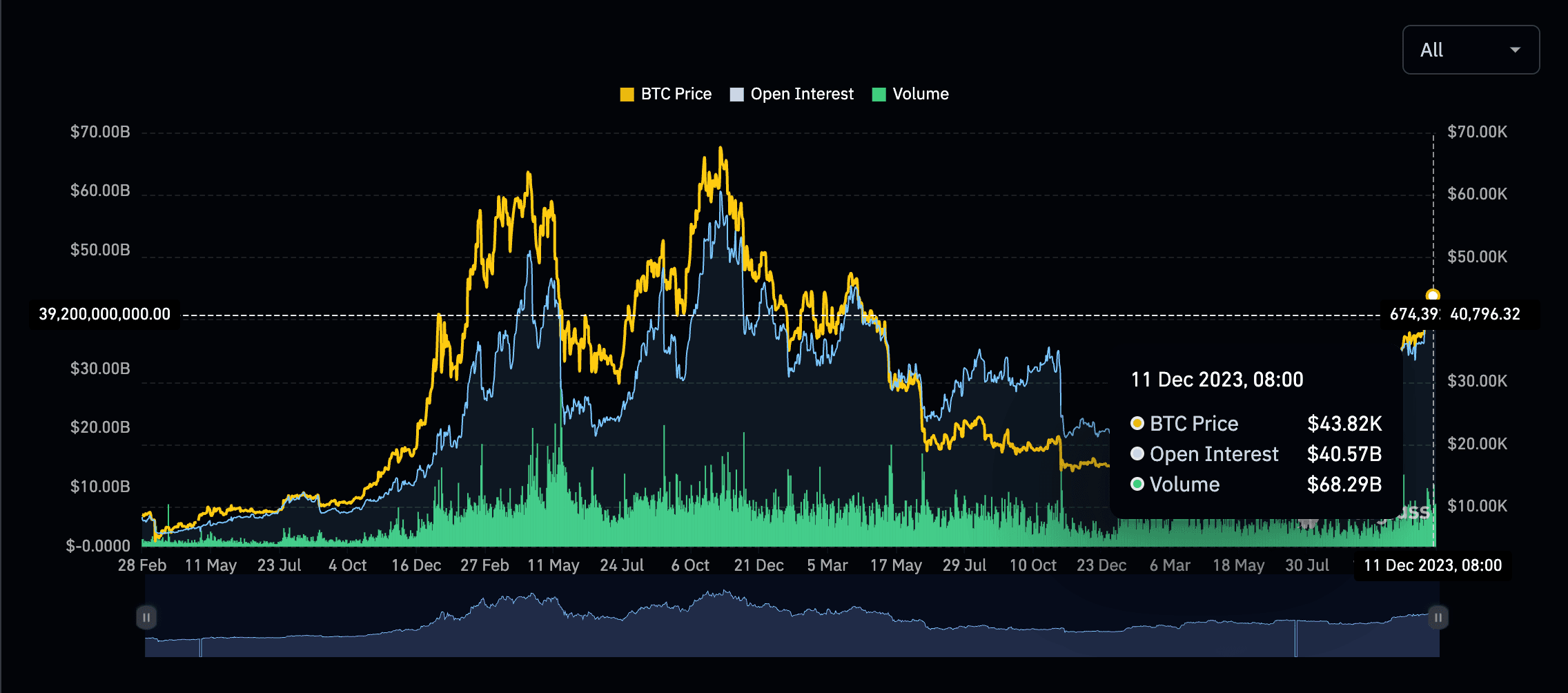
Task: Click the 28 Feb x-axis label
Action: [x=142, y=565]
